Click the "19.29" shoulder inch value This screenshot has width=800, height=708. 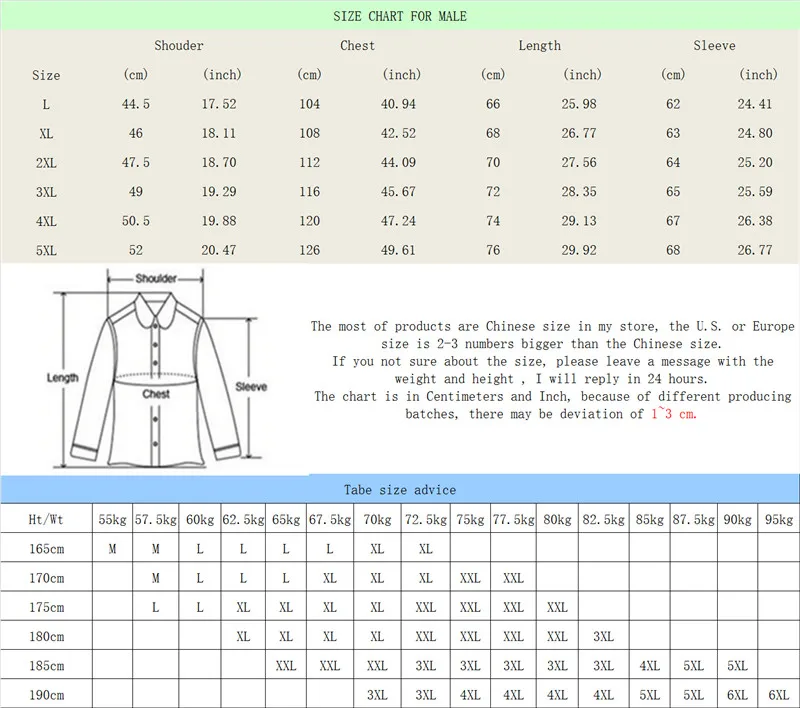click(x=219, y=191)
